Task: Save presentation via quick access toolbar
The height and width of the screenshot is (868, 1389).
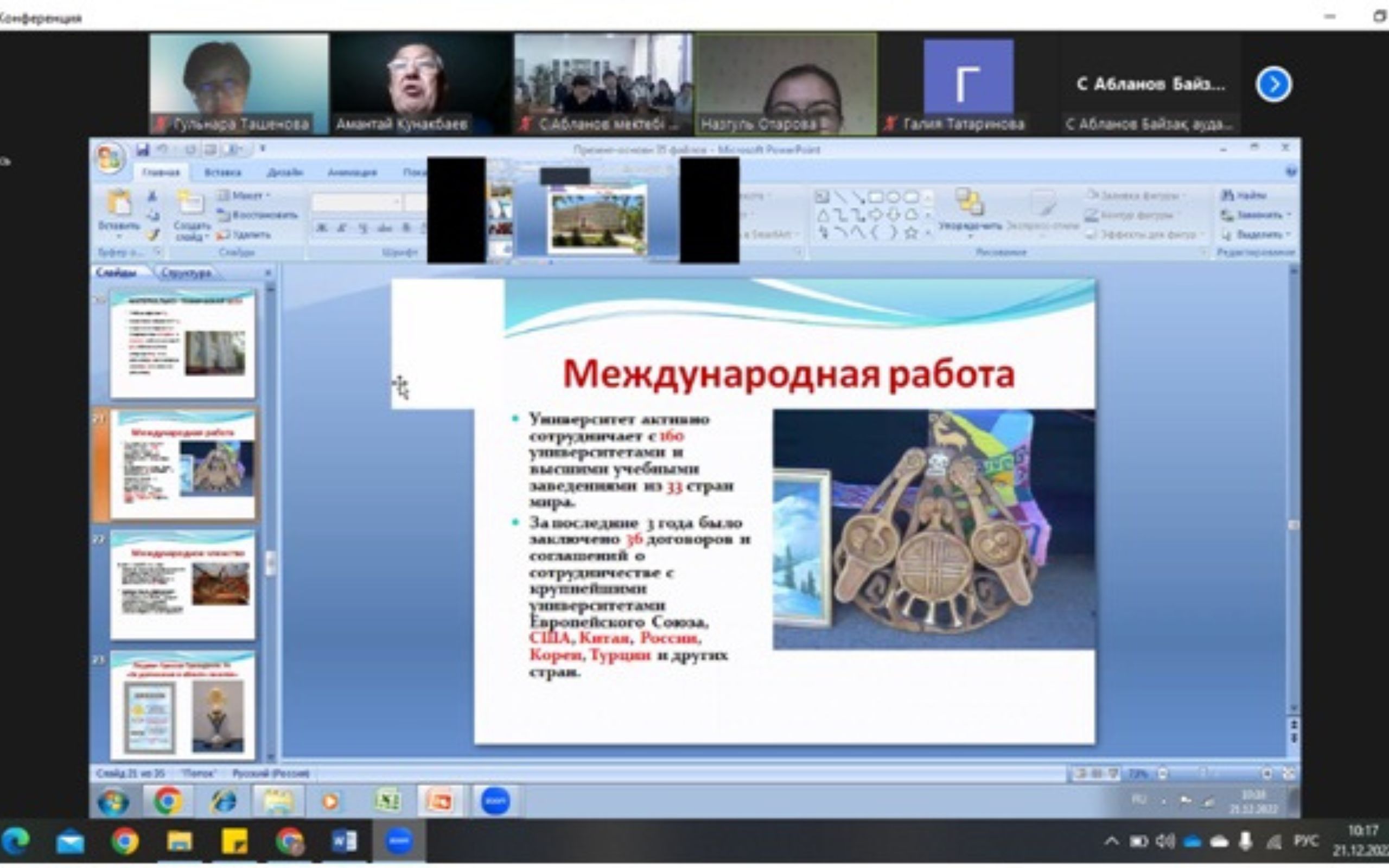Action: point(142,150)
